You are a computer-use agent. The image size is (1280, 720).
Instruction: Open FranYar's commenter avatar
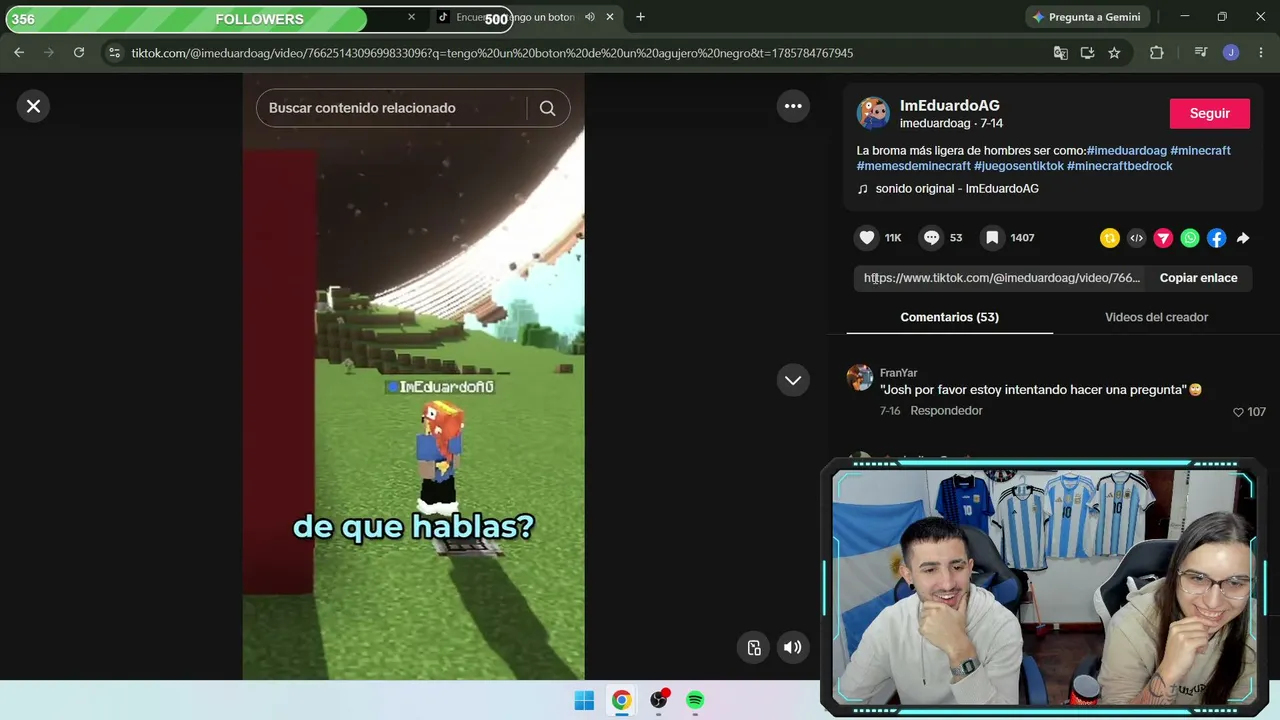click(x=859, y=377)
